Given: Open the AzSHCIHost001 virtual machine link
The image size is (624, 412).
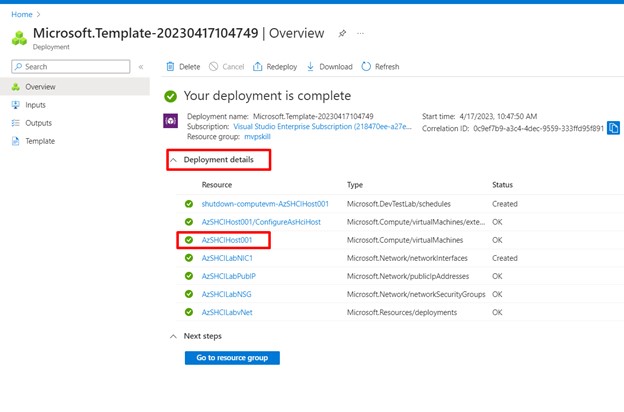Looking at the screenshot, I should point(227,240).
